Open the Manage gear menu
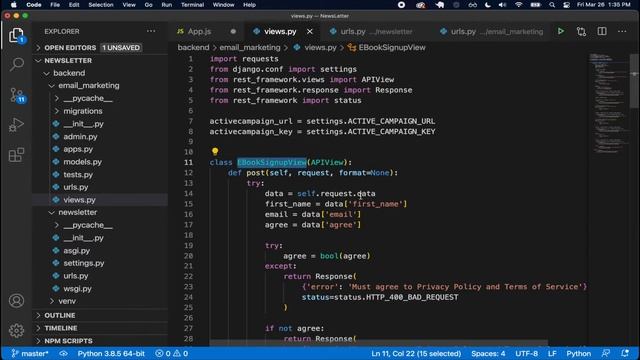 point(16,330)
